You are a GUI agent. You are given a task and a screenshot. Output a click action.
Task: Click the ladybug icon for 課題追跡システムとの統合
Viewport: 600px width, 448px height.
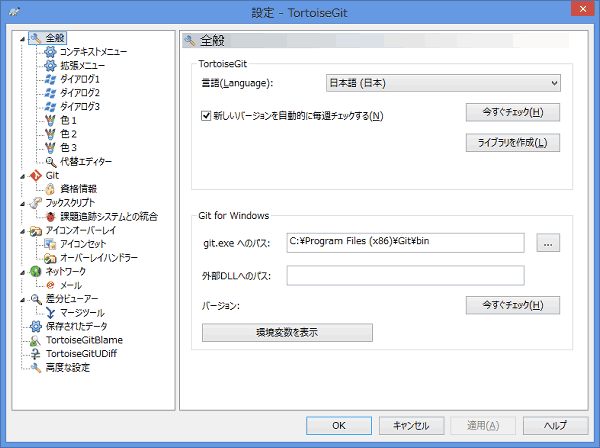pyautogui.click(x=50, y=217)
